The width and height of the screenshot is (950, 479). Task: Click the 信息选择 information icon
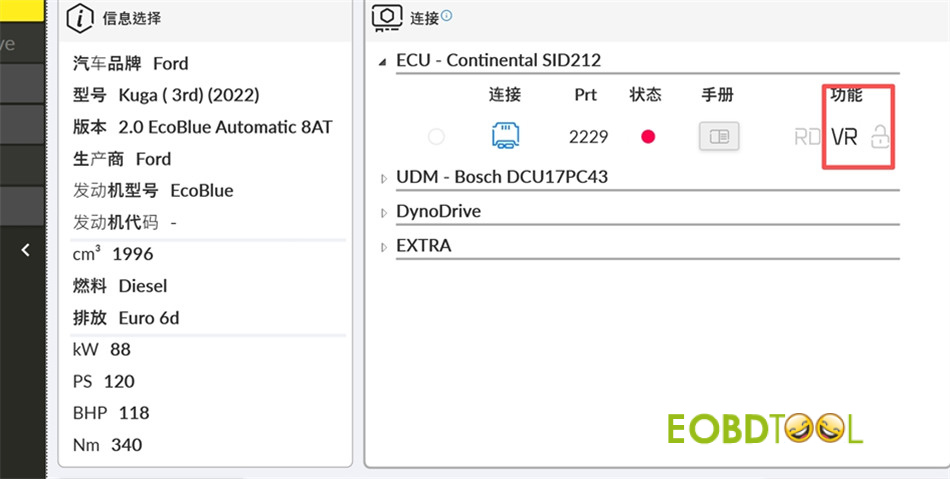(83, 17)
